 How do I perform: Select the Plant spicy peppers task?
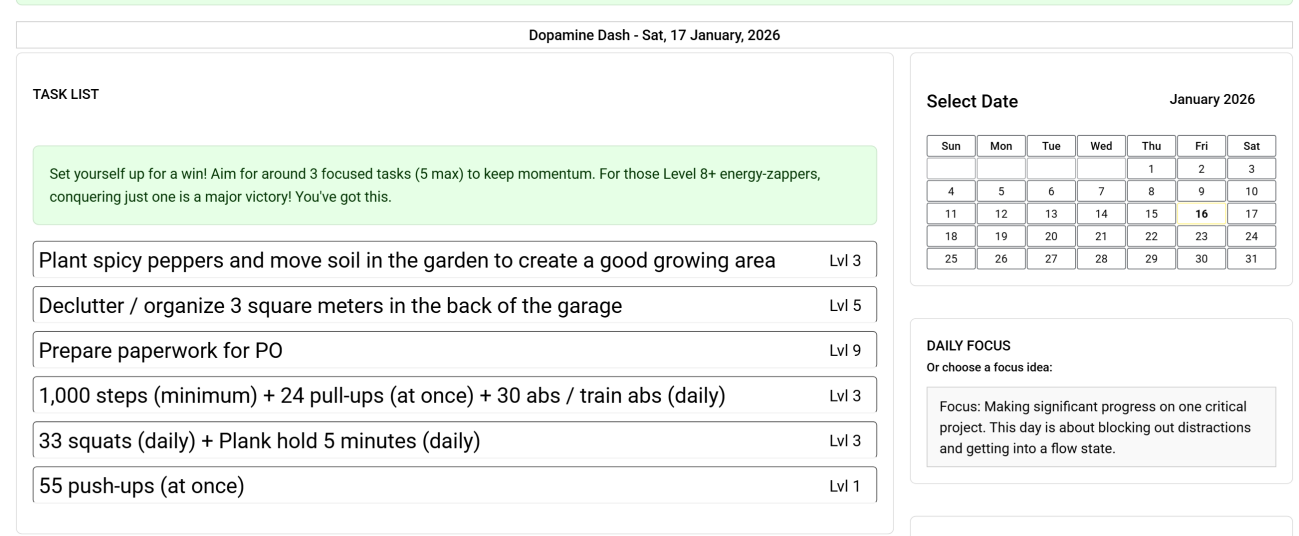pyautogui.click(x=406, y=261)
